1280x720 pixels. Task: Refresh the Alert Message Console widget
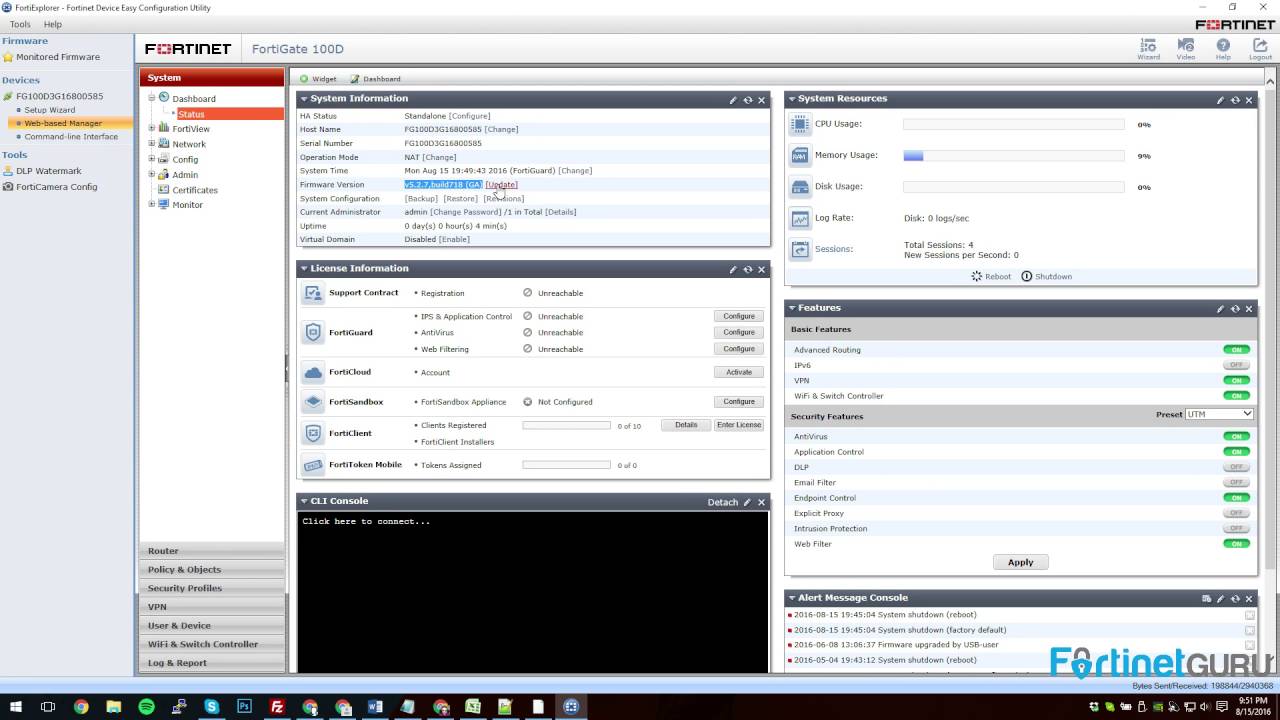coord(1235,598)
